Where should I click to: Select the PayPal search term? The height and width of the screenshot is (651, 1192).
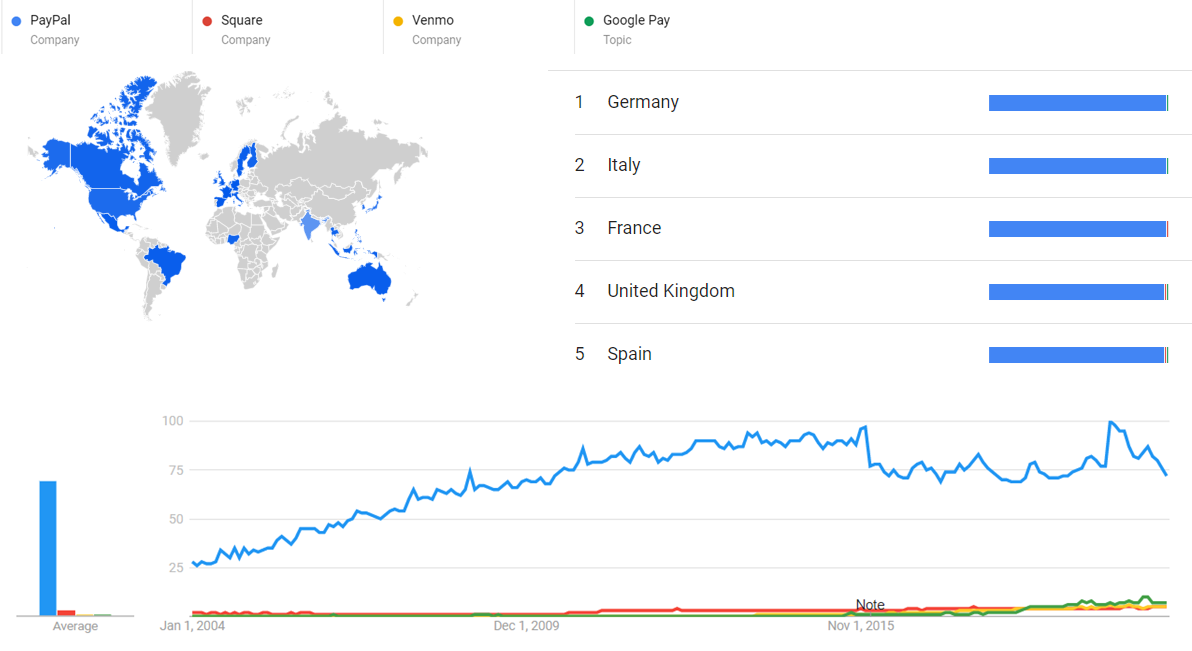[51, 20]
